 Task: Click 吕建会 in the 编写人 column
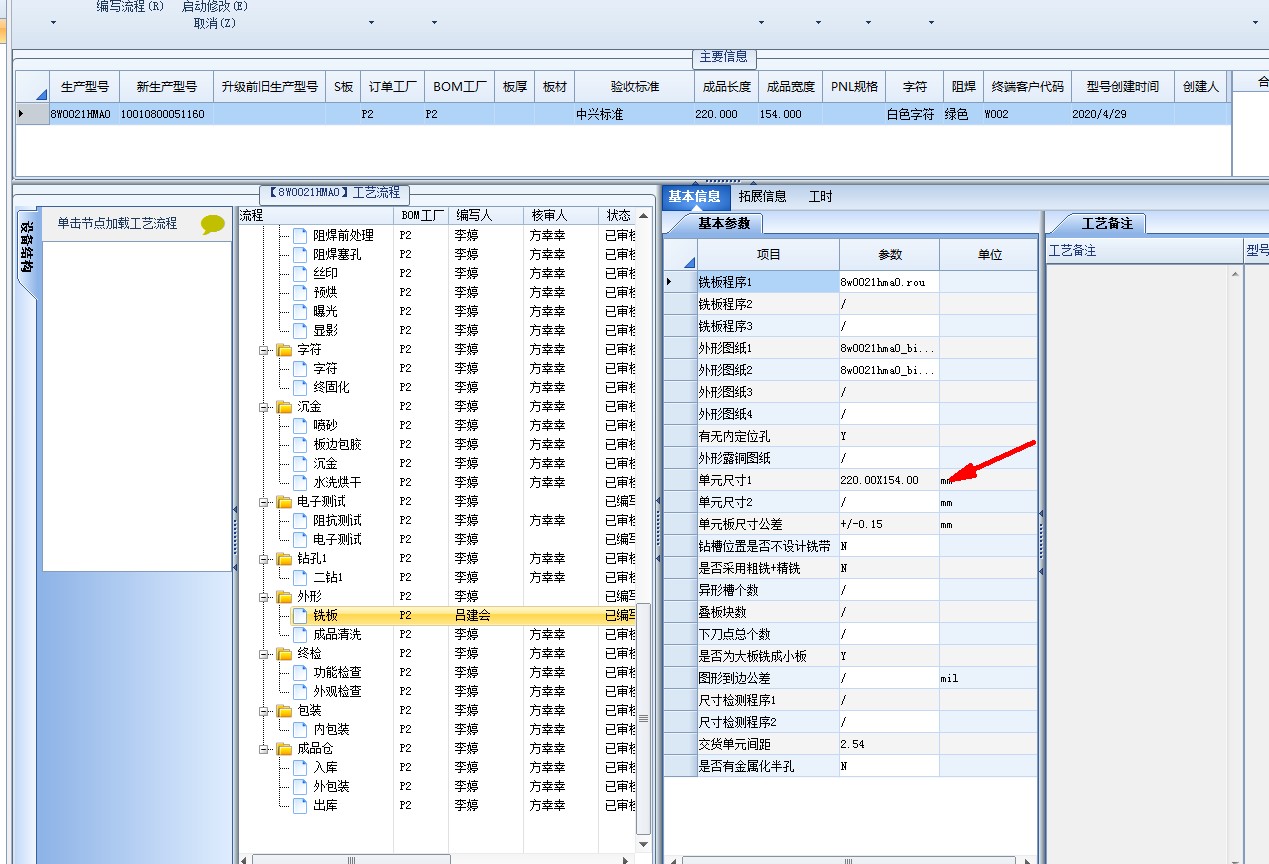[473, 615]
